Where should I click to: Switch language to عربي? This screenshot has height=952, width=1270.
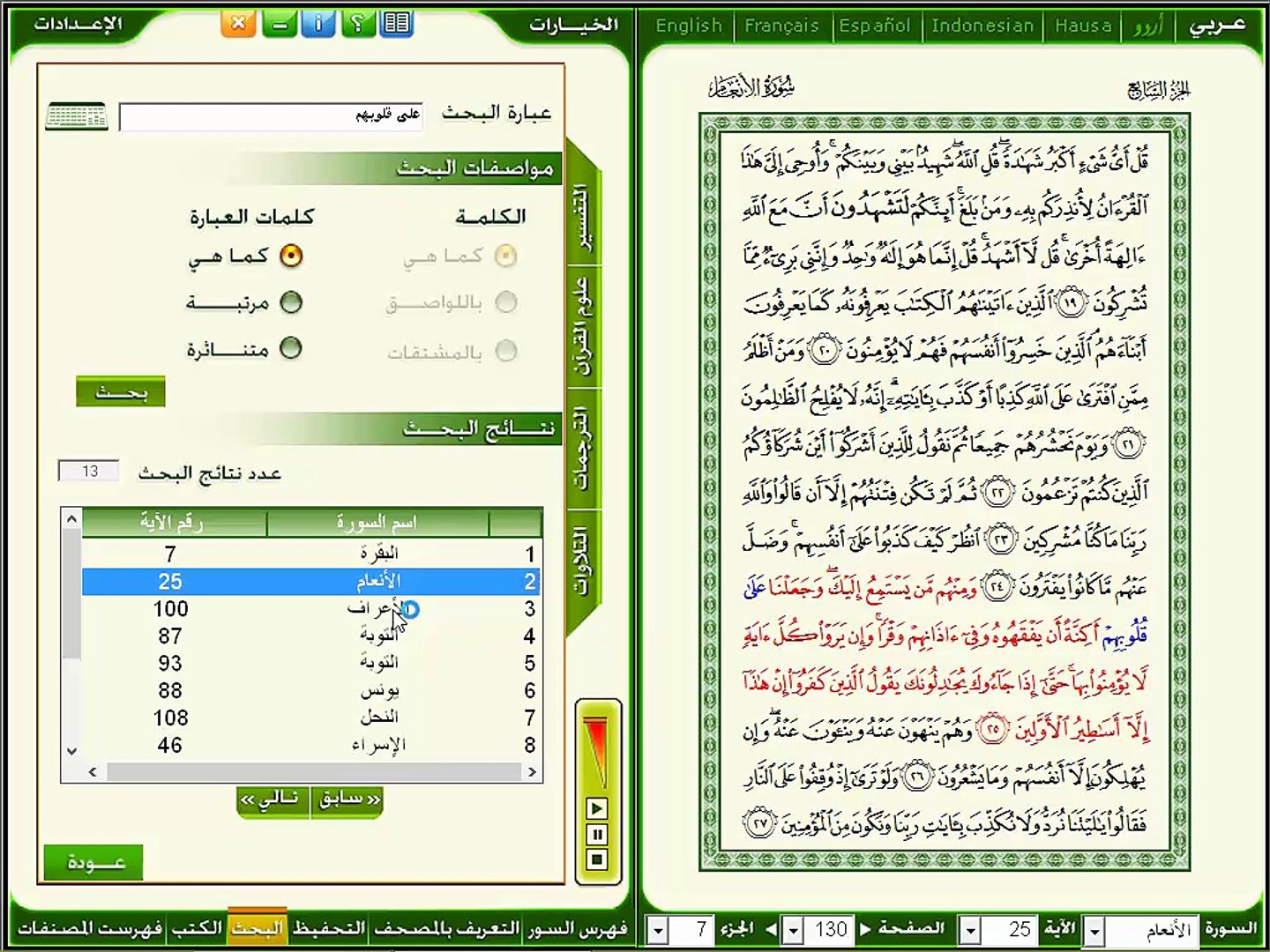(1217, 26)
